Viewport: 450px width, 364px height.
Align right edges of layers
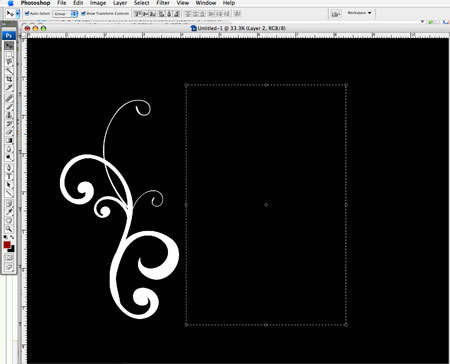tap(177, 14)
